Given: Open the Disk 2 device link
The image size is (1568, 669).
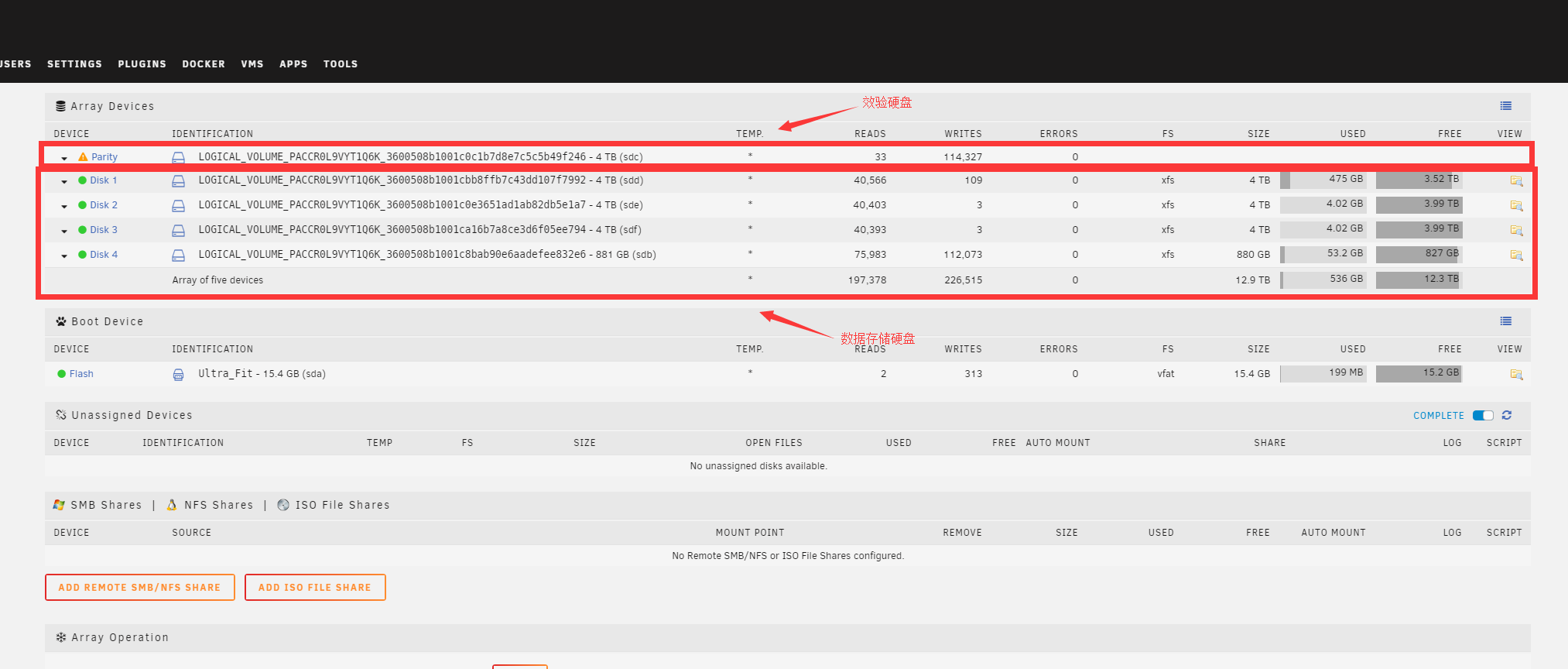Looking at the screenshot, I should 104,205.
